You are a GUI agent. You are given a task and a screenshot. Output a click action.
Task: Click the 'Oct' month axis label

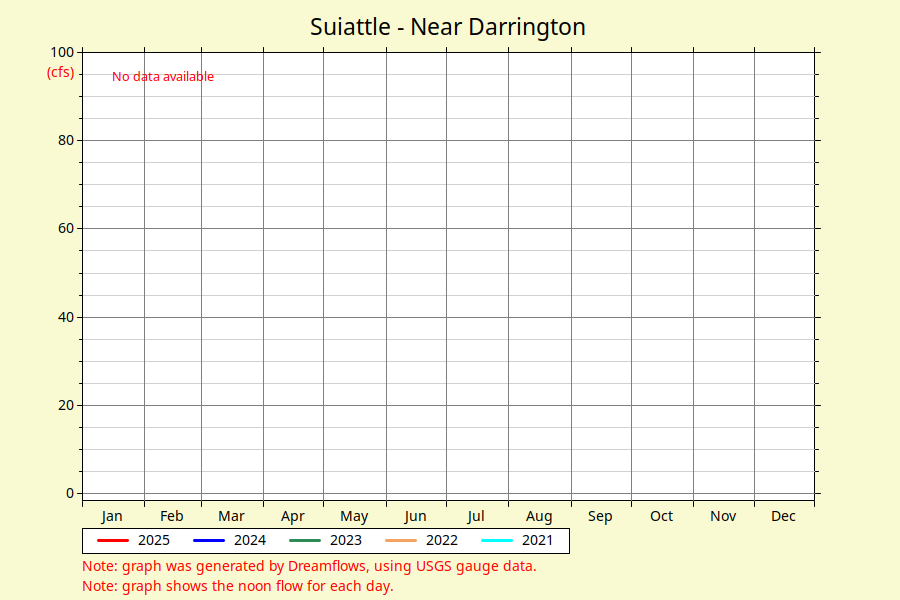pyautogui.click(x=661, y=516)
